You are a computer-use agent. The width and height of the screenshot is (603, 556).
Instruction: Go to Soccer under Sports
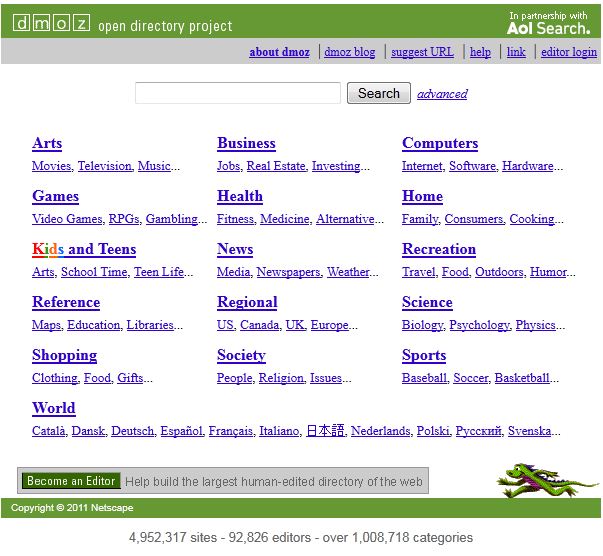(x=470, y=378)
